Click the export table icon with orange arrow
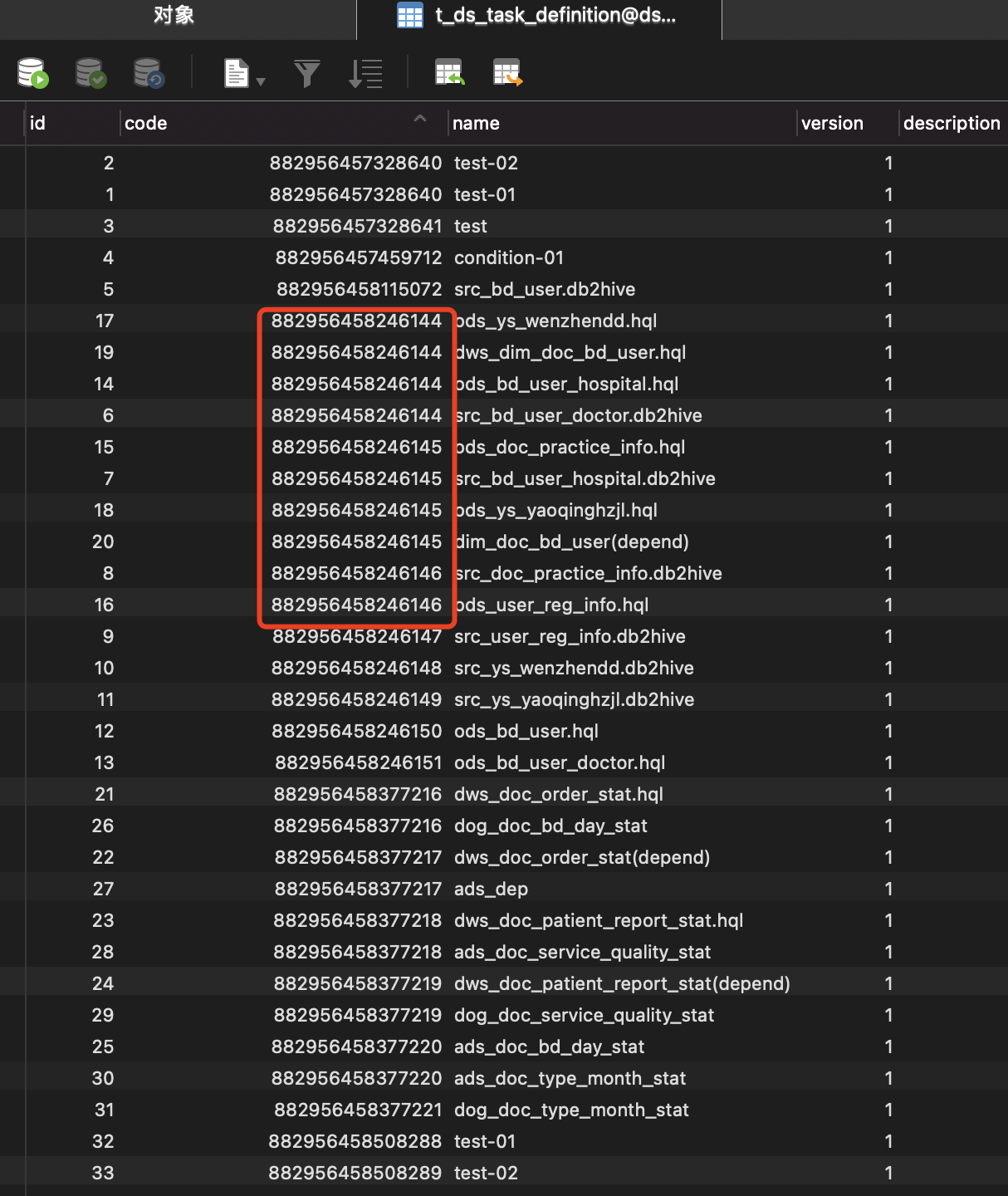Image resolution: width=1008 pixels, height=1196 pixels. [507, 73]
